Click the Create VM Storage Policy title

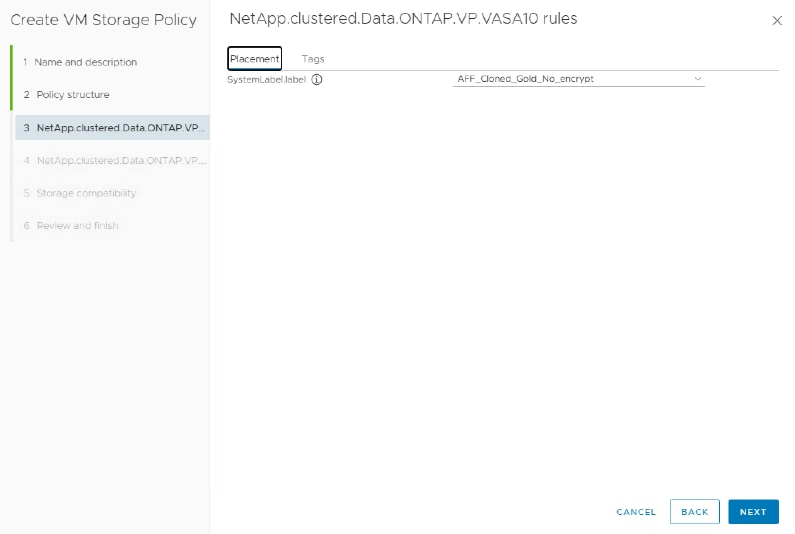tap(103, 20)
